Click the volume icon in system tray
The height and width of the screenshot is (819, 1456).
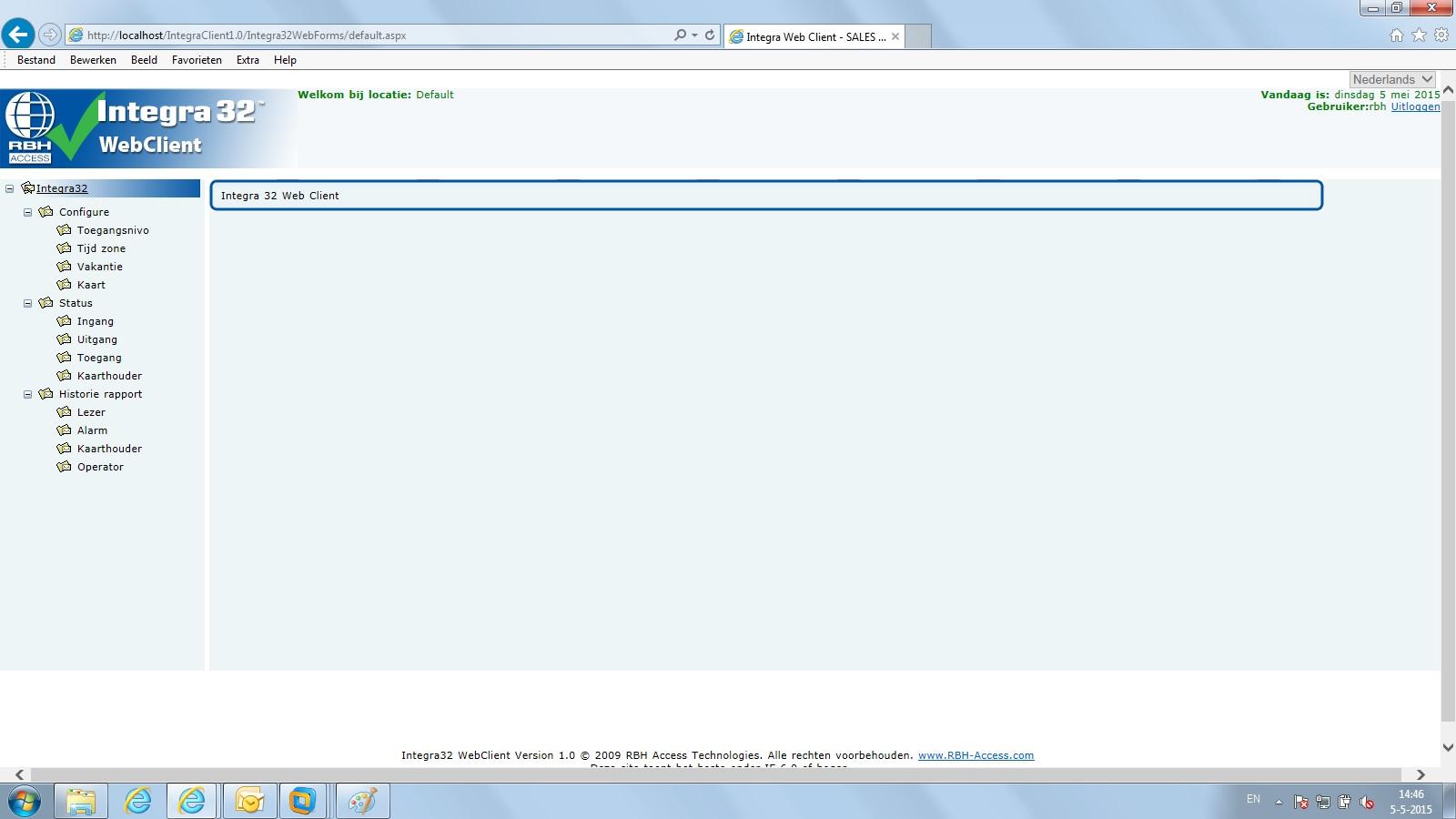[1367, 802]
